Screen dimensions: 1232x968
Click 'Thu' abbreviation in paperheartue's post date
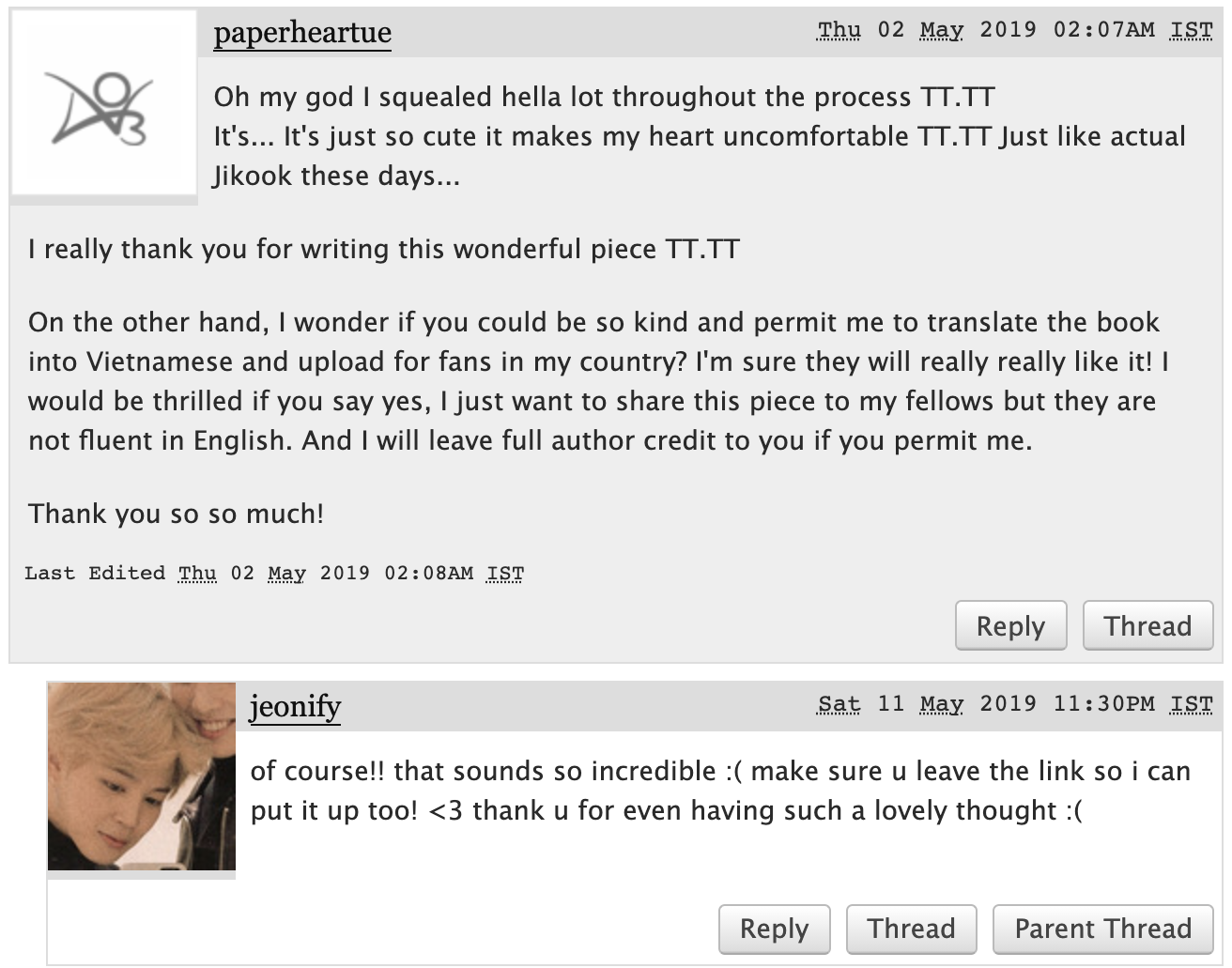click(839, 30)
